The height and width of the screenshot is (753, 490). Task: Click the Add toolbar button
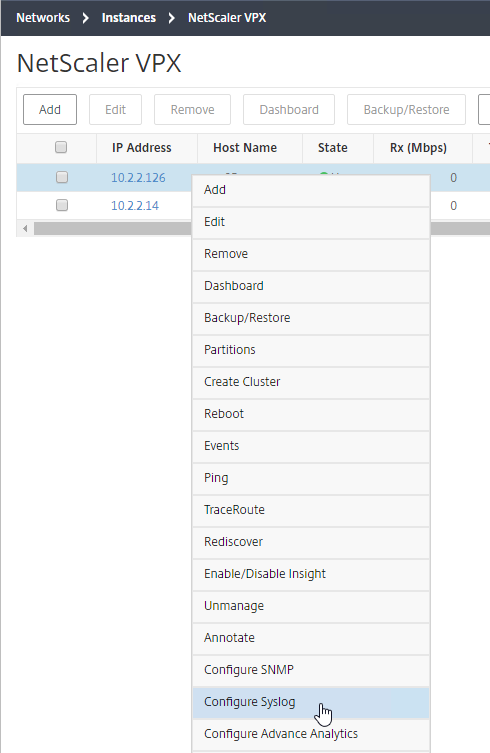pyautogui.click(x=50, y=109)
